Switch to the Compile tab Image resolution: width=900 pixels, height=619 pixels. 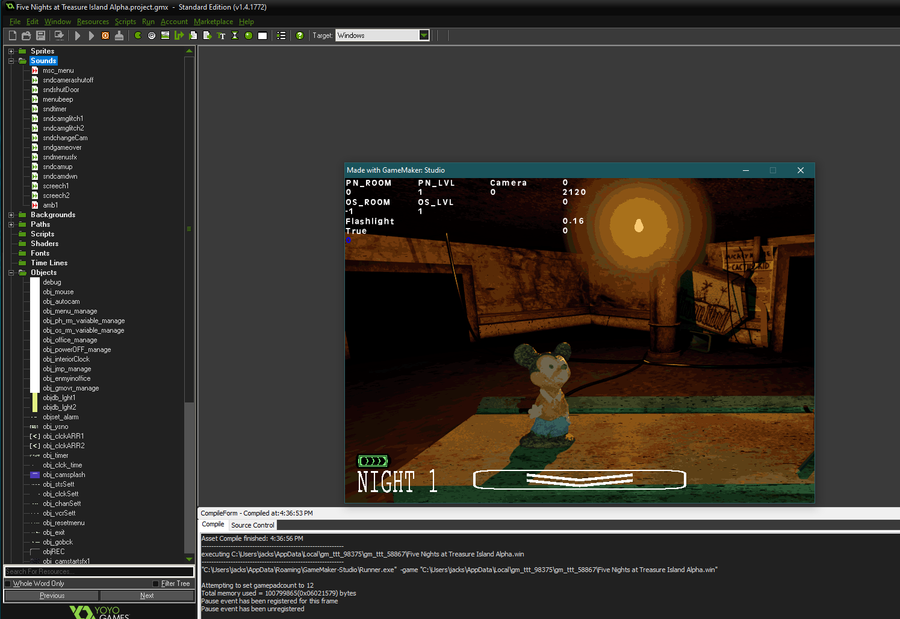click(x=213, y=524)
